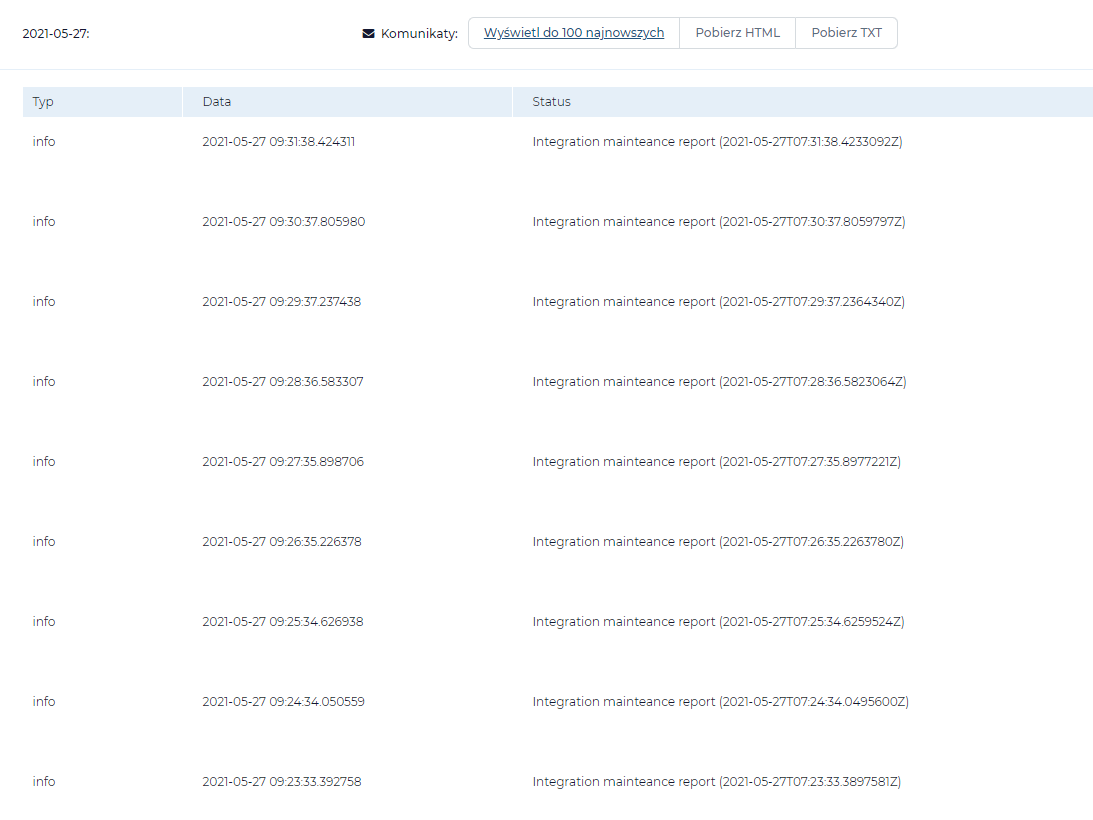Image resolution: width=1093 pixels, height=820 pixels.
Task: Select date 2021-05-27 09:29:37.237438
Action: click(282, 302)
